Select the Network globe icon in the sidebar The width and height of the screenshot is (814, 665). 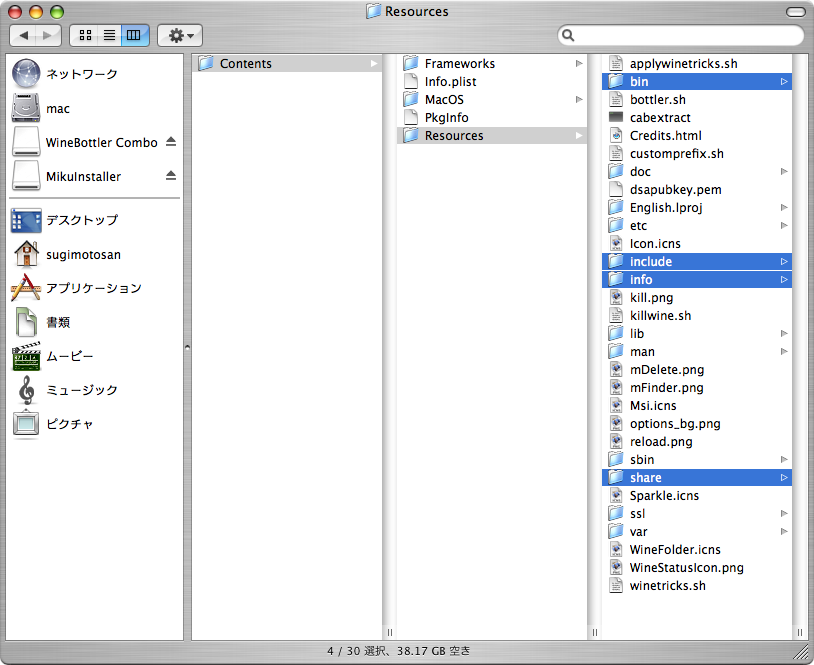[x=26, y=74]
